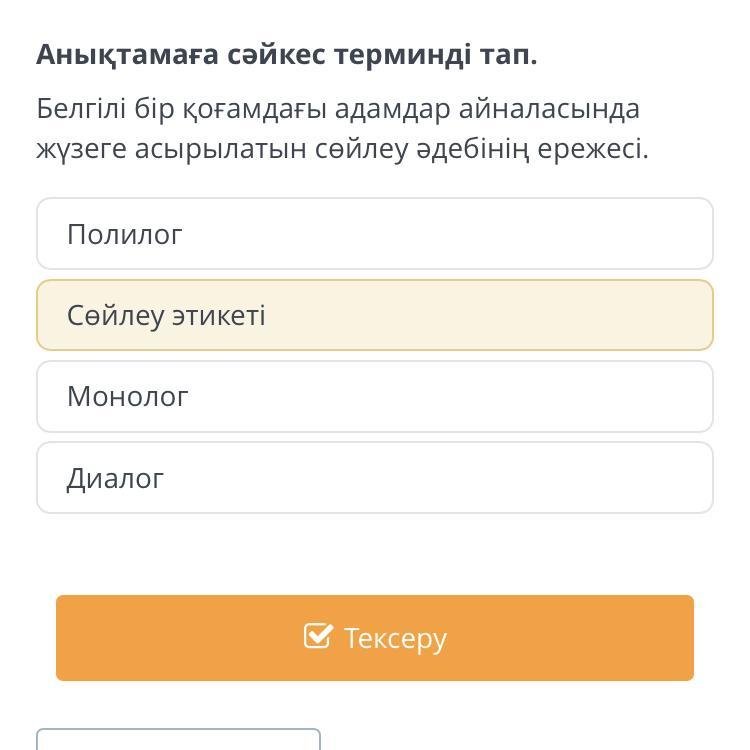This screenshot has height=750, width=750.
Task: Click the orange Тексеру button
Action: [375, 638]
